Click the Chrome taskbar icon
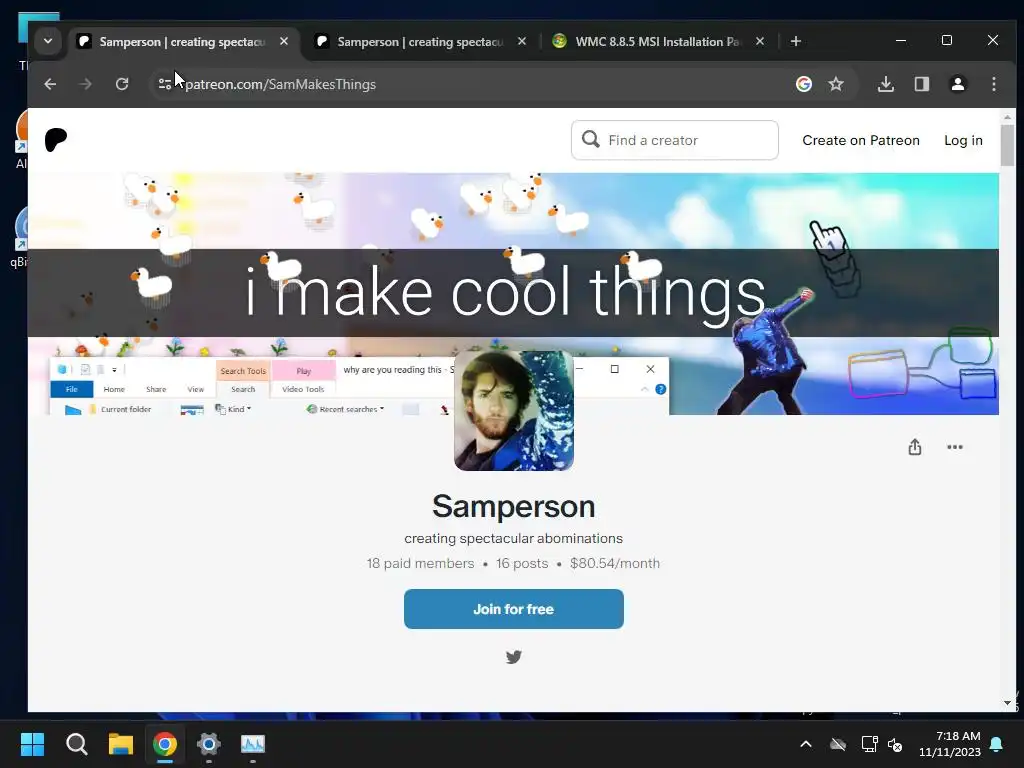This screenshot has width=1024, height=768. (x=165, y=744)
